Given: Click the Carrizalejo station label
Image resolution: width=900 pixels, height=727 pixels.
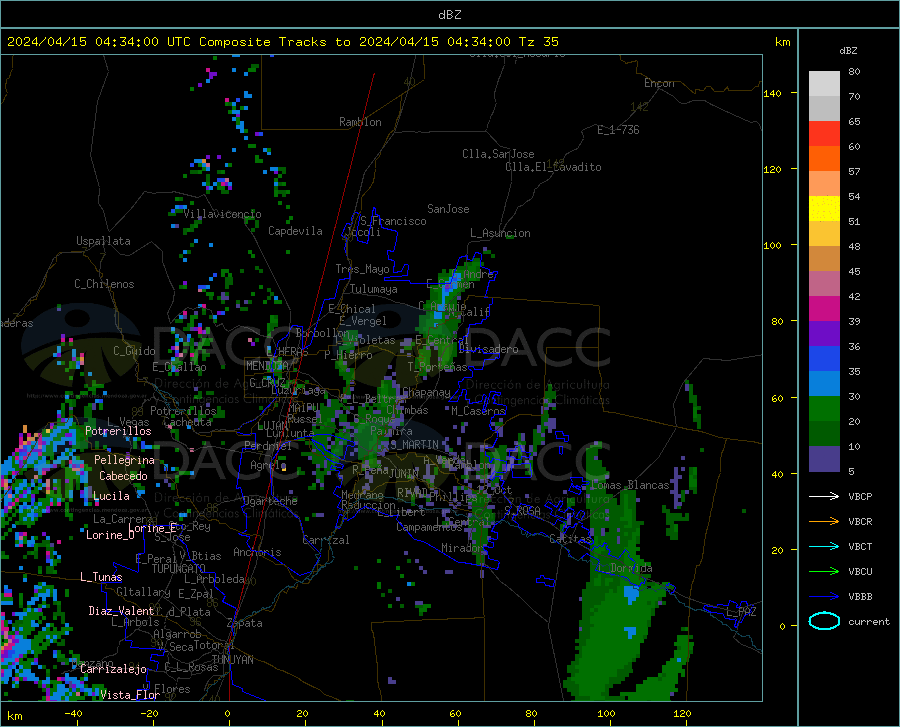Looking at the screenshot, I should 113,669.
